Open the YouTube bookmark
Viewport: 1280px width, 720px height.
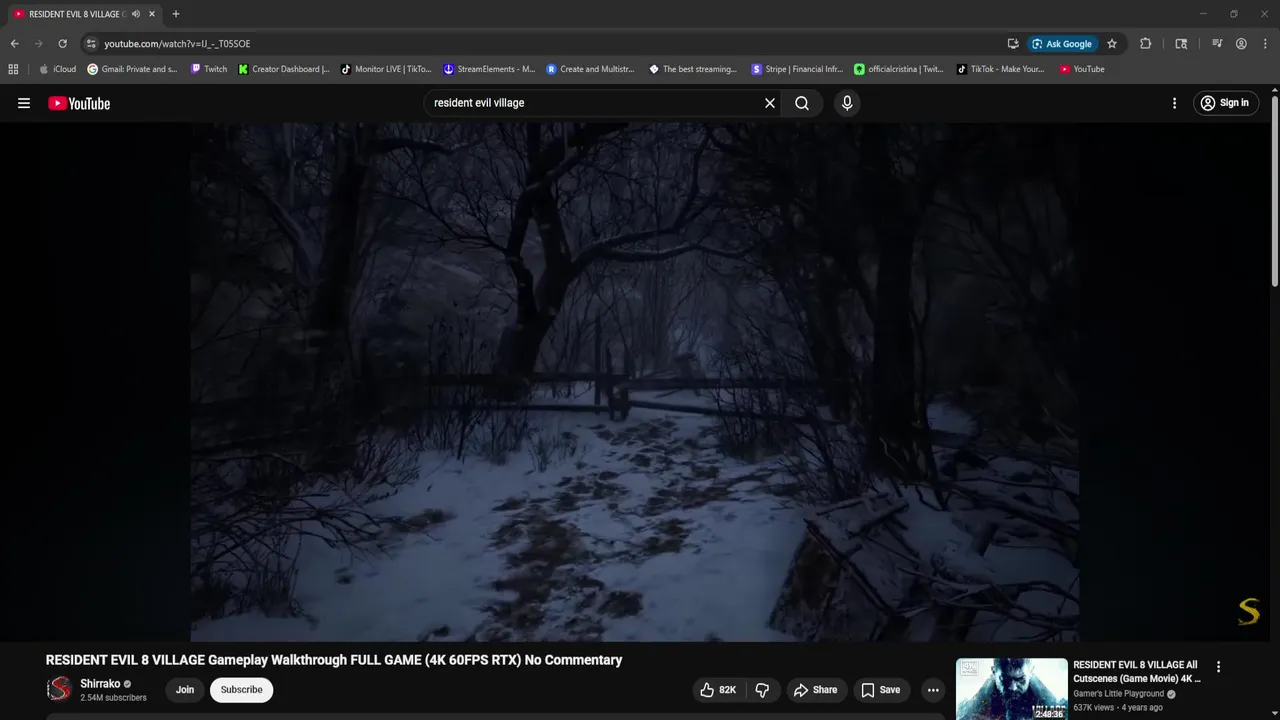pyautogui.click(x=1082, y=69)
